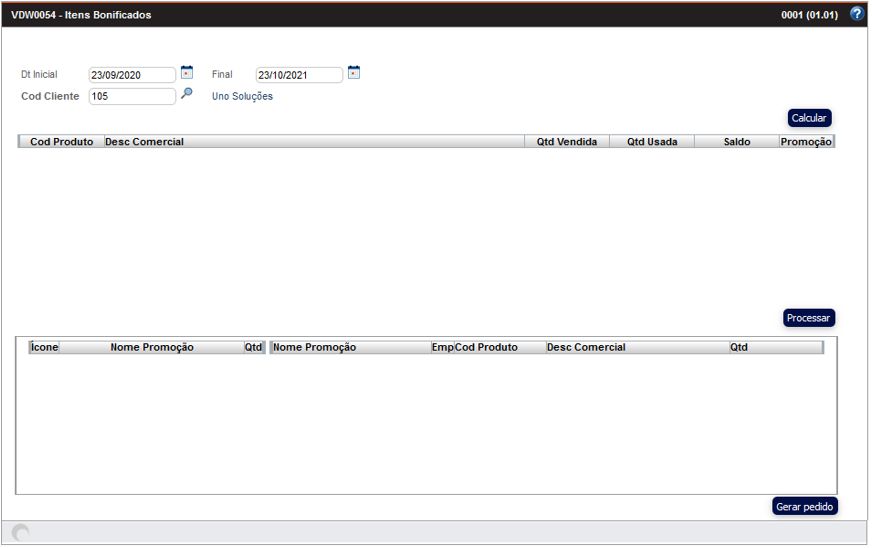Select the Saldo column header
The width and height of the screenshot is (872, 548).
pyautogui.click(x=737, y=142)
